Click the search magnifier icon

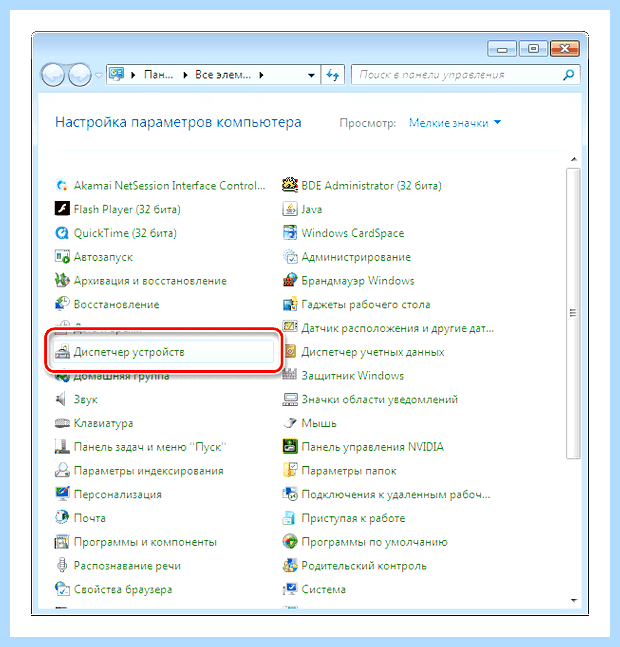(x=568, y=75)
